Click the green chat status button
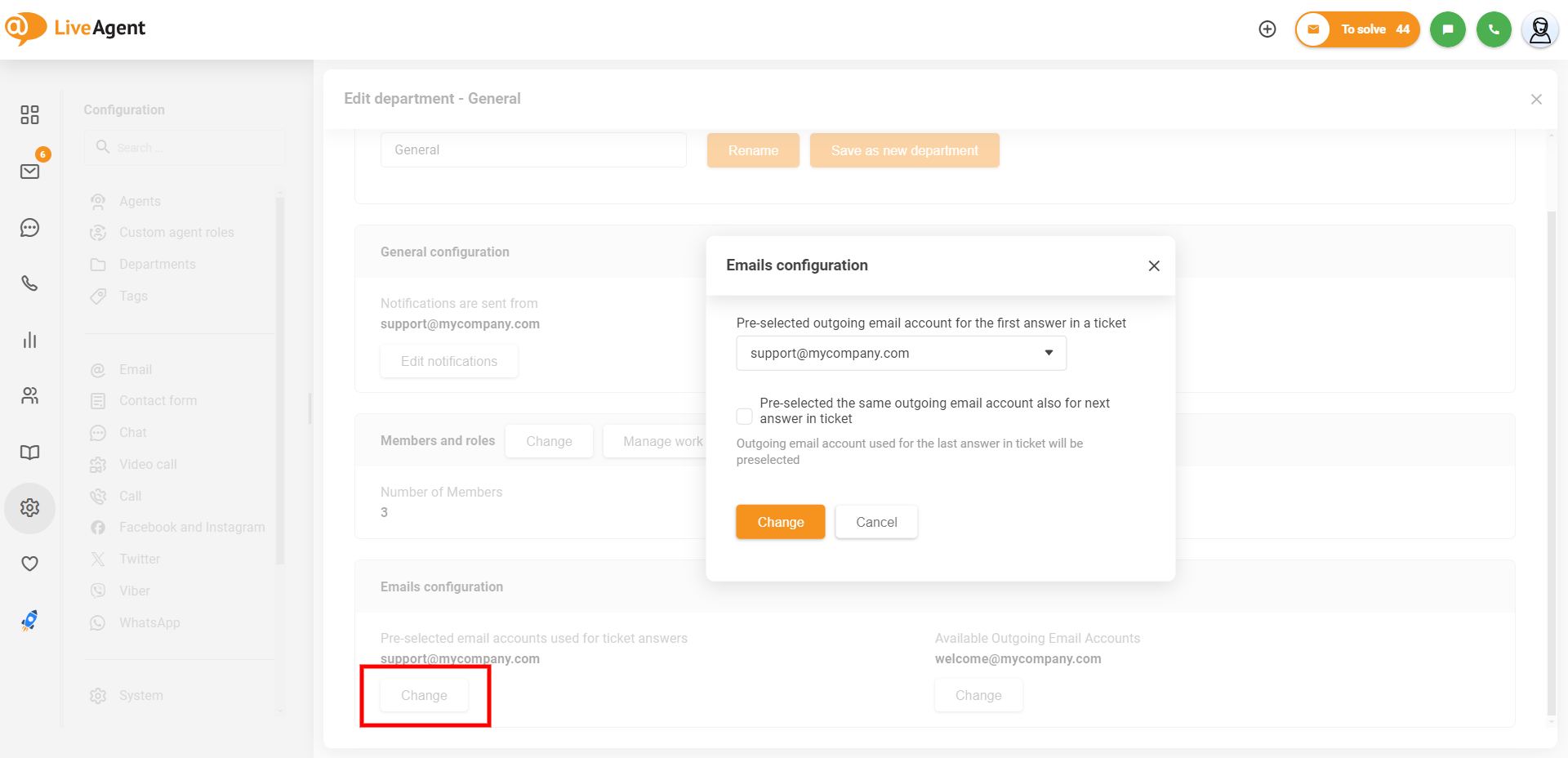Image resolution: width=1568 pixels, height=758 pixels. (x=1447, y=29)
